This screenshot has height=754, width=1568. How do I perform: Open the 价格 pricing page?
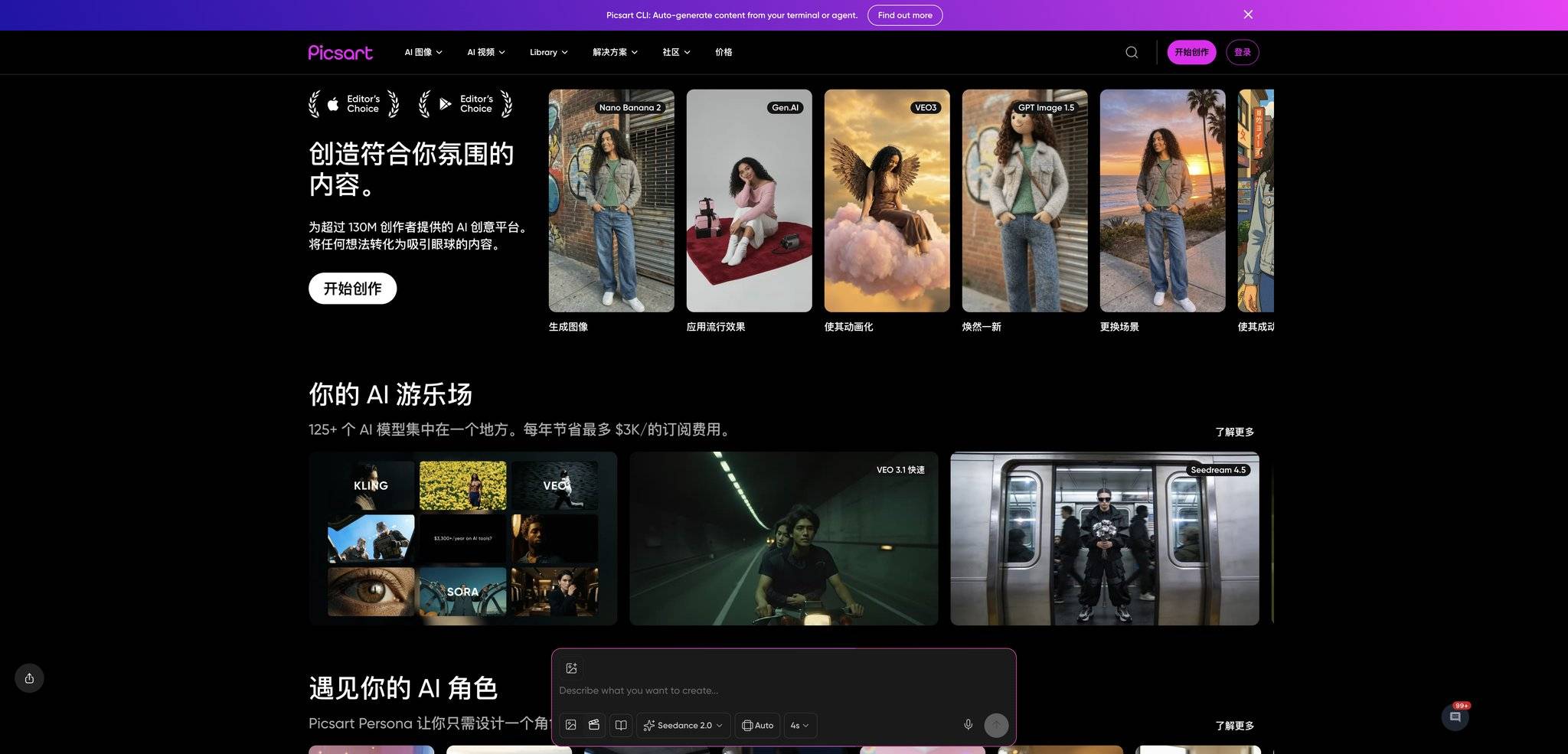click(x=724, y=52)
